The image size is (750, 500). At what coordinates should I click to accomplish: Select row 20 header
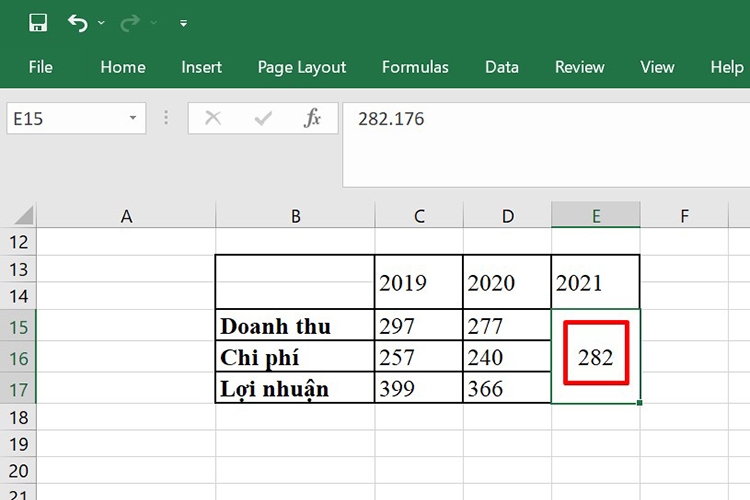[18, 471]
